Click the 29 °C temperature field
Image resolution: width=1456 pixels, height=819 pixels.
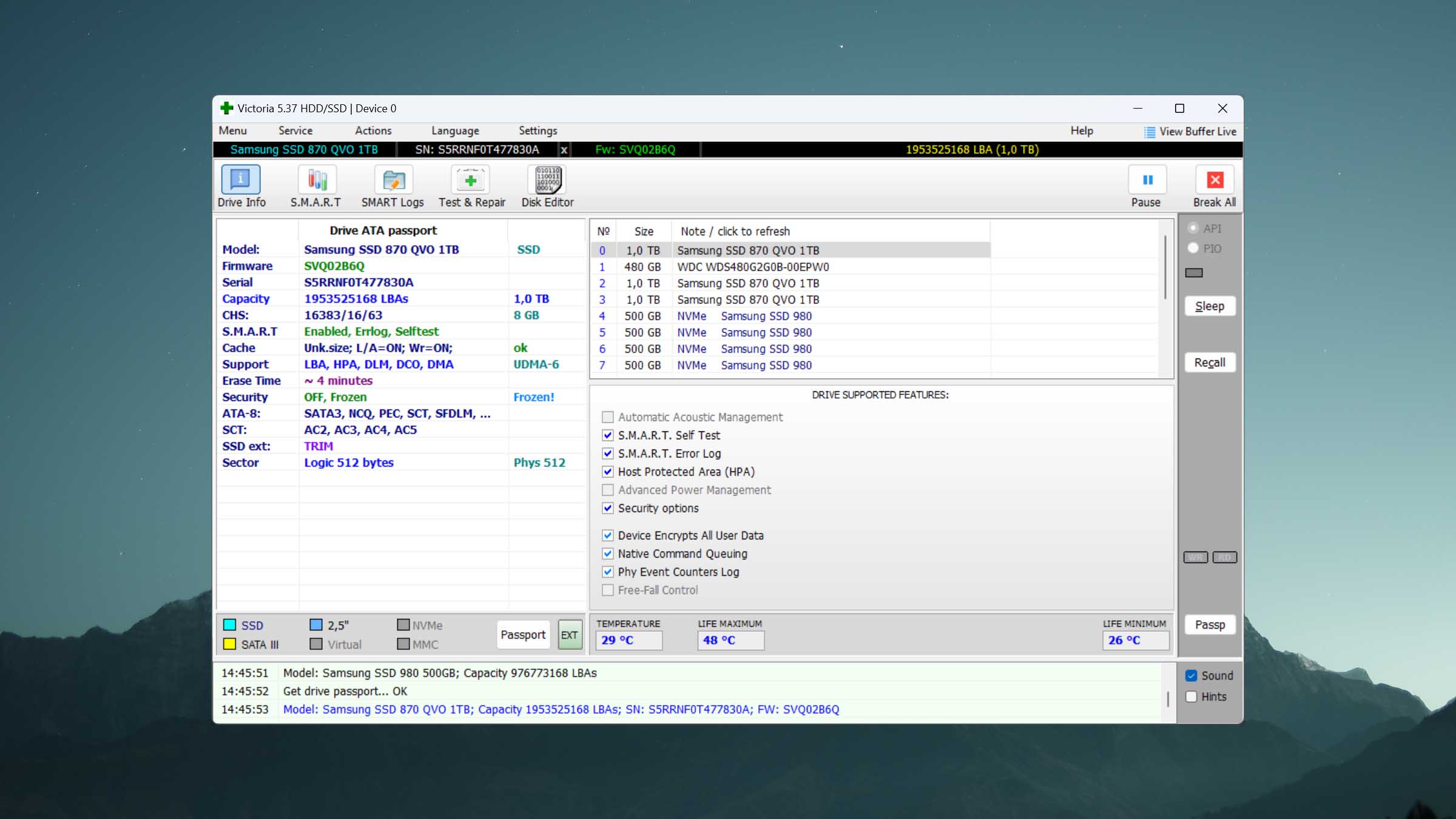point(629,640)
